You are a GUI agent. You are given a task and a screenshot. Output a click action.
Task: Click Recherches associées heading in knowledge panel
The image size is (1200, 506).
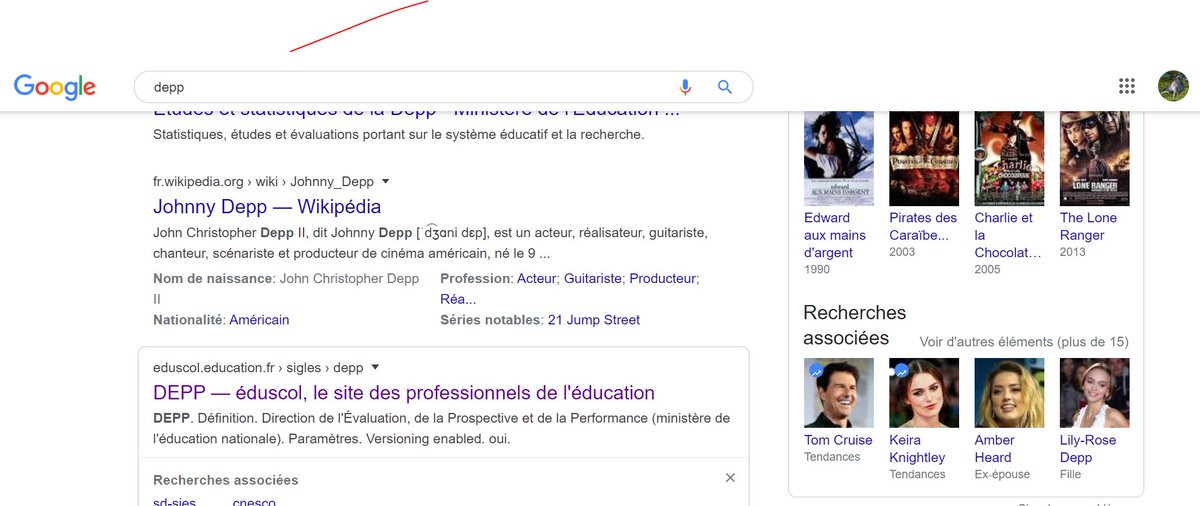855,325
